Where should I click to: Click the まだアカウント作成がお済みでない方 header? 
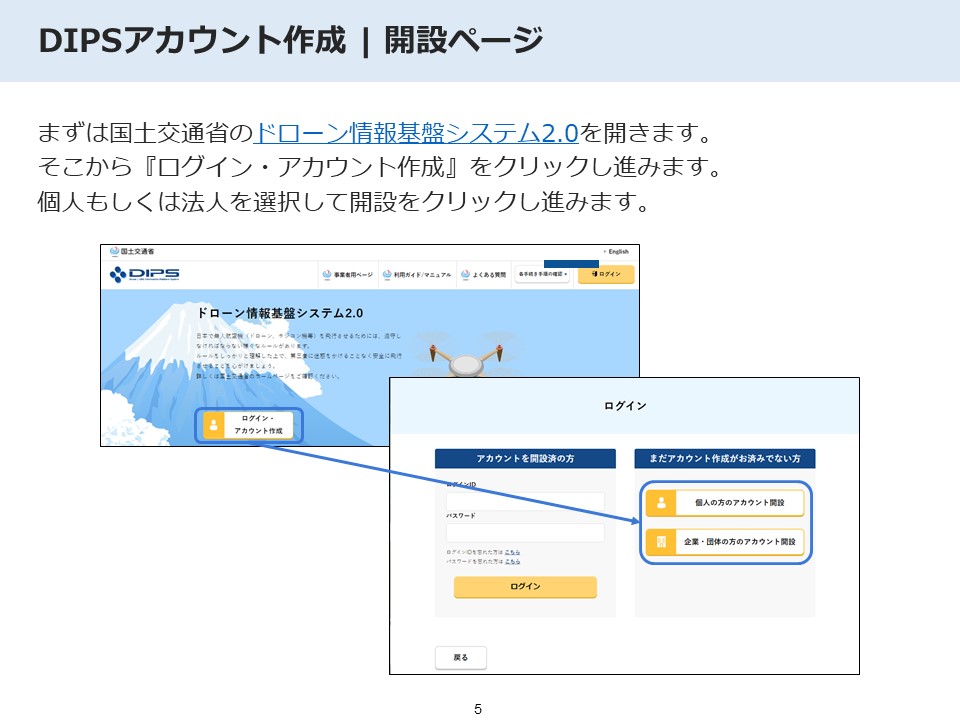(x=725, y=459)
